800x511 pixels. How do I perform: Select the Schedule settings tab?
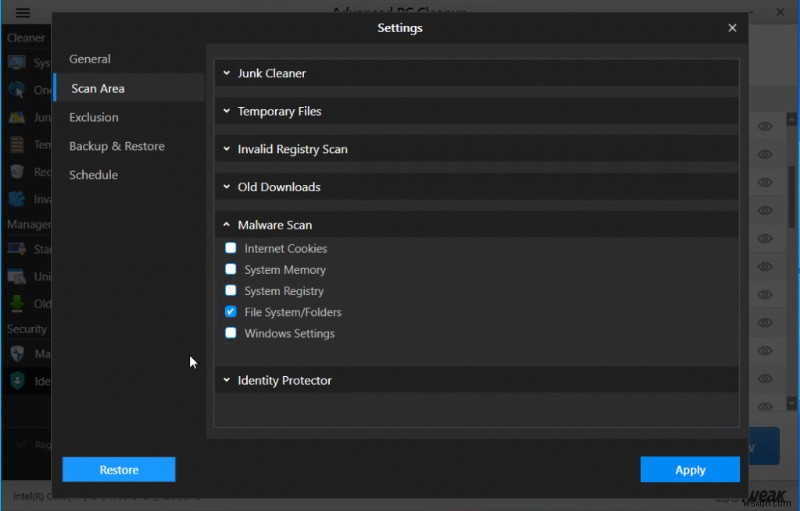click(93, 175)
